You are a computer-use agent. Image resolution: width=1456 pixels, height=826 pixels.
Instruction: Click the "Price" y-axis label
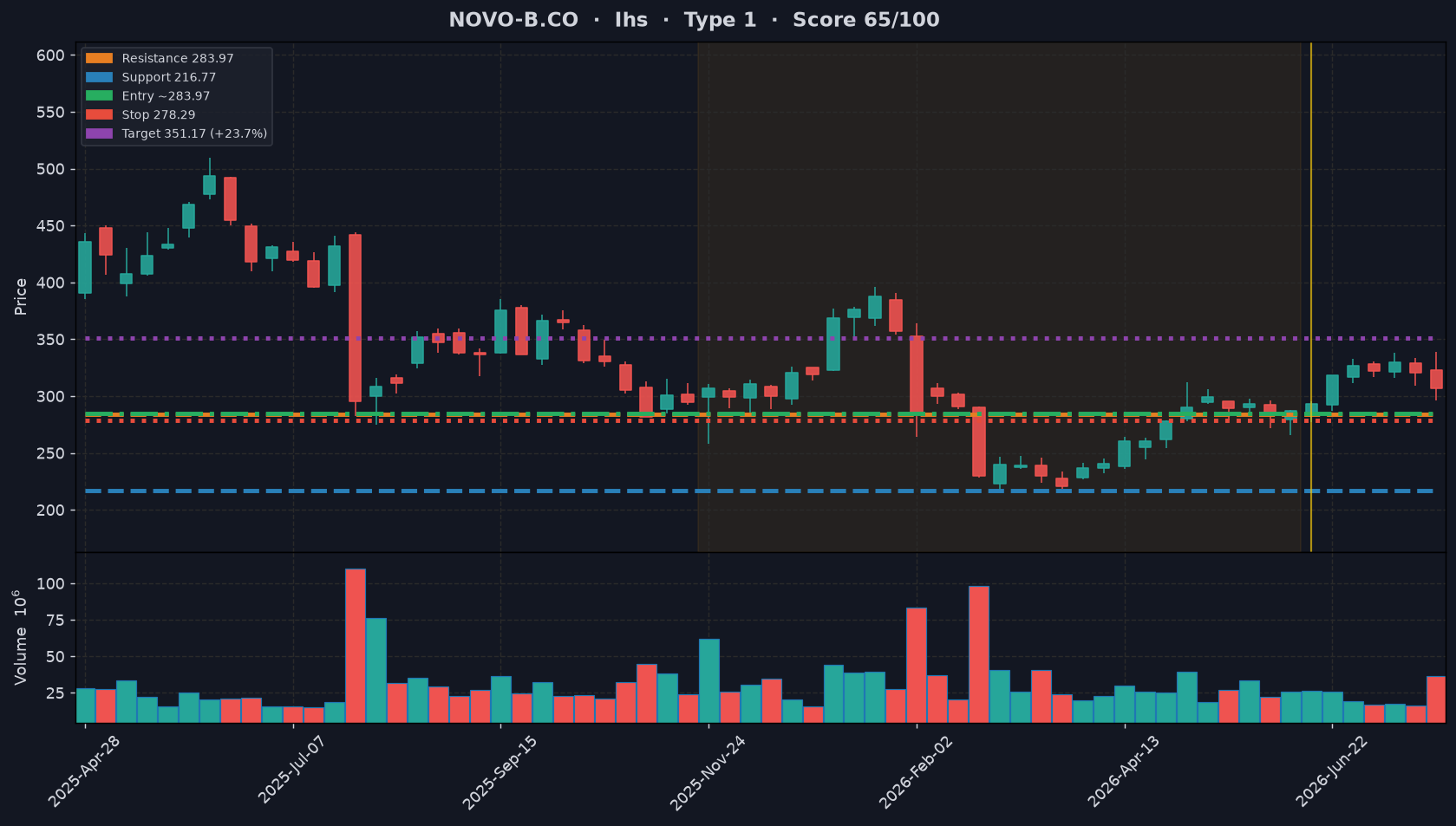pyautogui.click(x=21, y=296)
